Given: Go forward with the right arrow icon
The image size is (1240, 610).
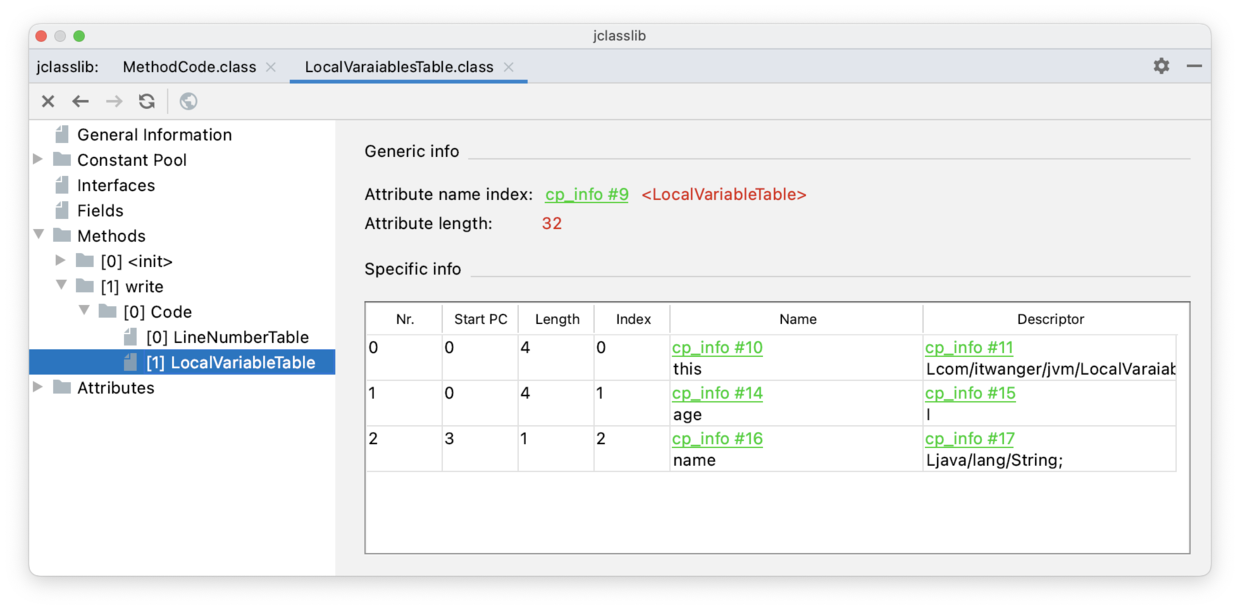Looking at the screenshot, I should (x=114, y=101).
